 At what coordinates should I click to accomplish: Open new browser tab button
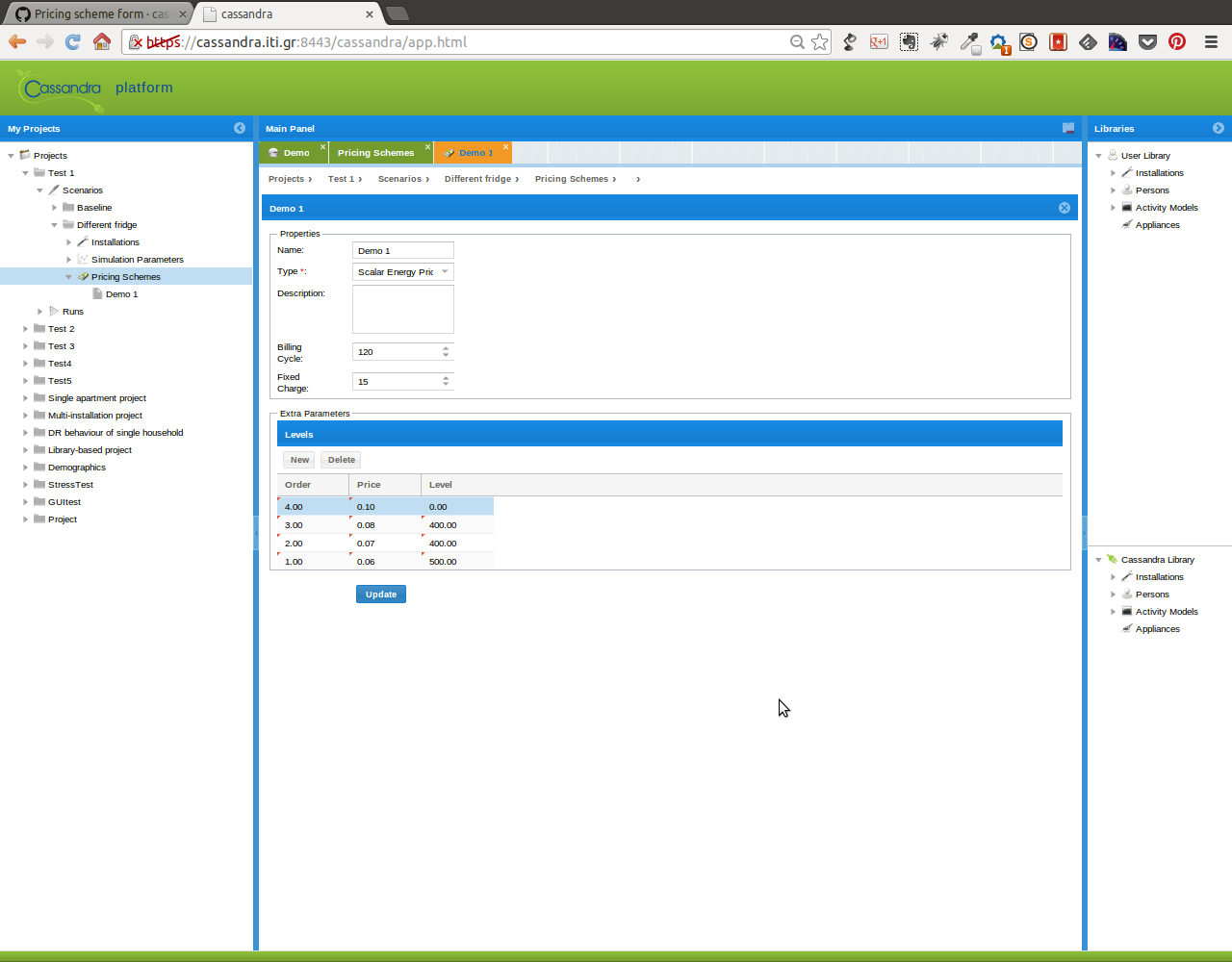coord(397,13)
